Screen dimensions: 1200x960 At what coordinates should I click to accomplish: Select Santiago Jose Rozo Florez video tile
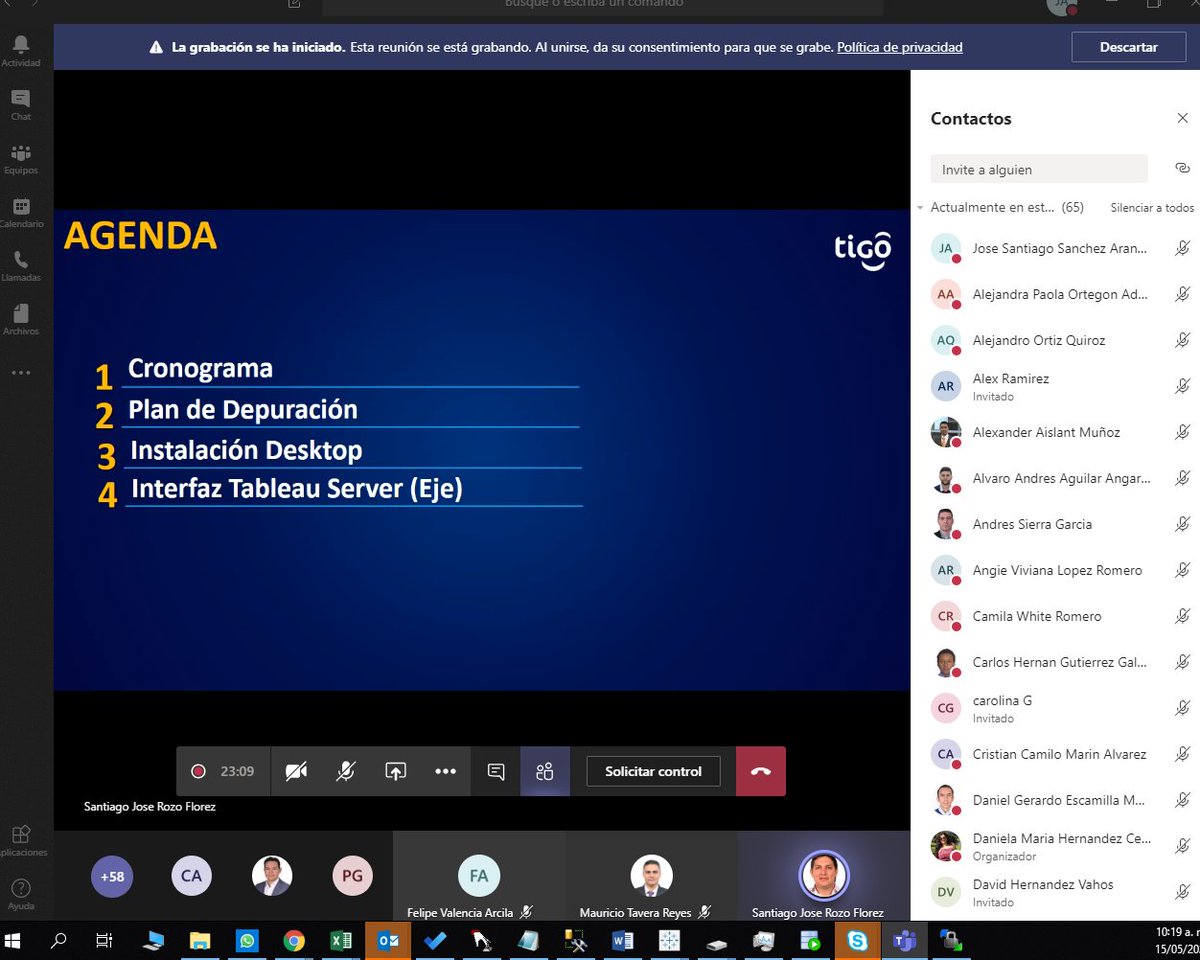click(x=824, y=876)
